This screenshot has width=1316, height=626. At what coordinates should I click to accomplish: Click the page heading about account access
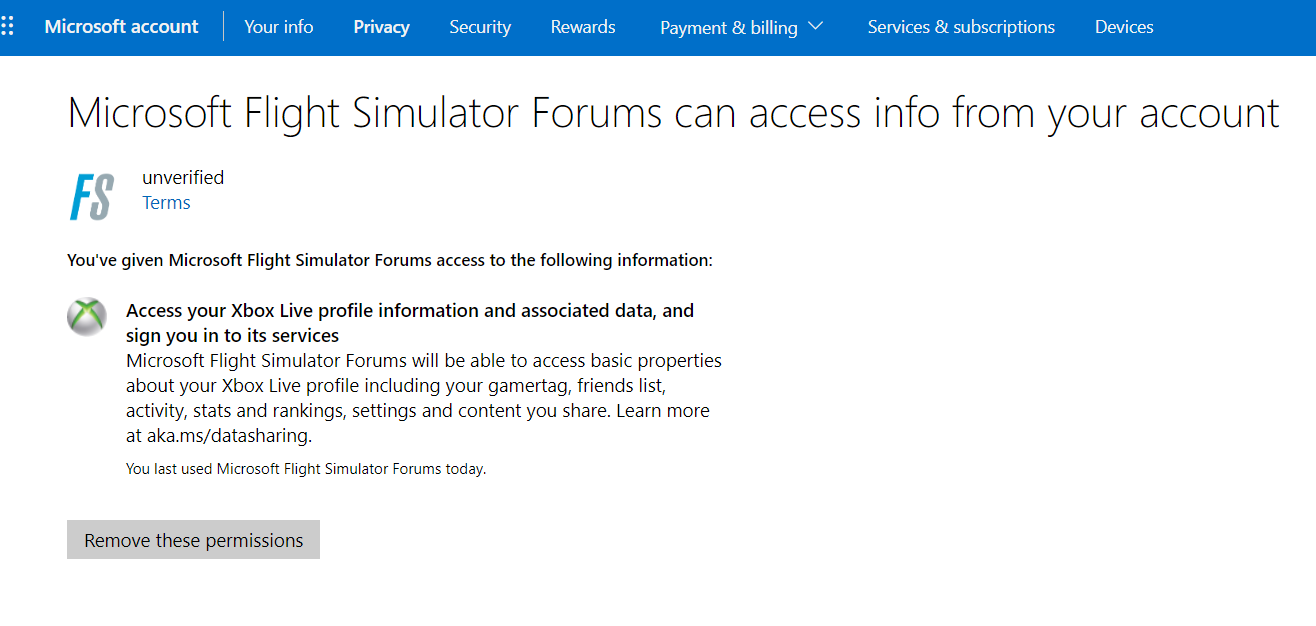click(x=673, y=113)
